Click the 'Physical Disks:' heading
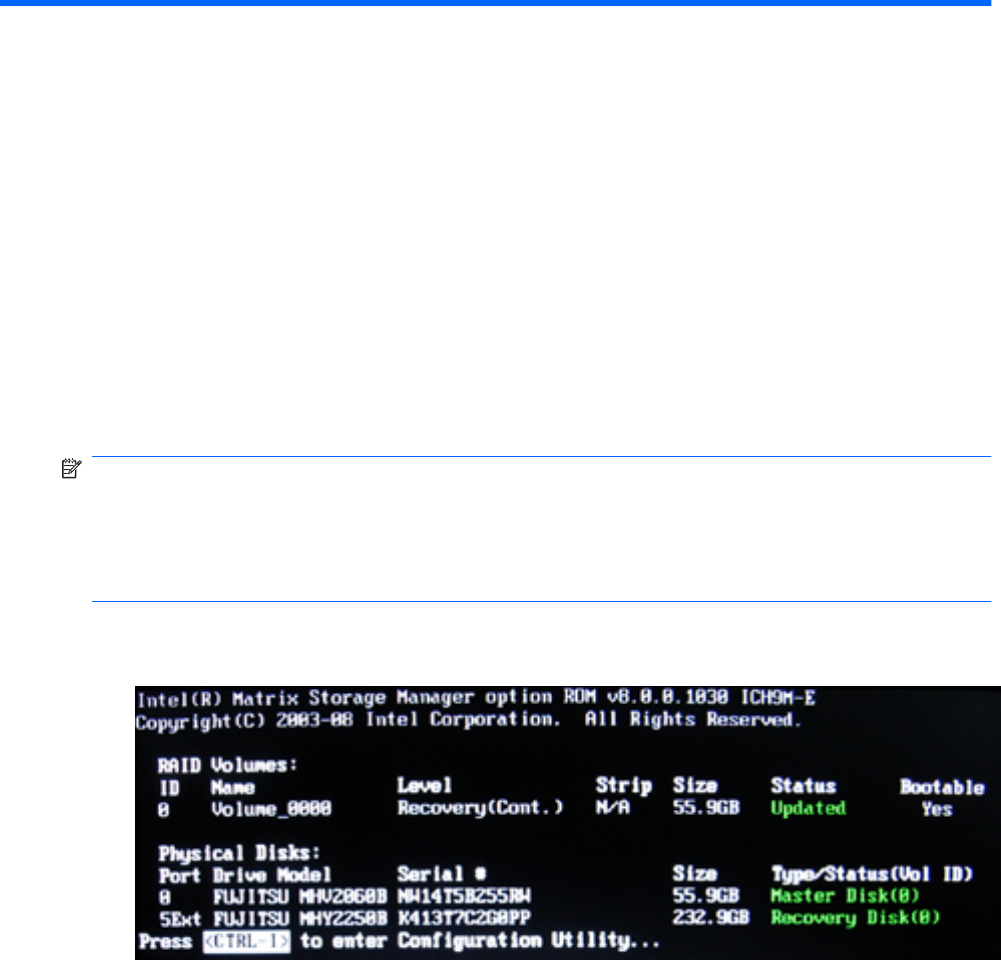The image size is (1001, 960). click(239, 853)
